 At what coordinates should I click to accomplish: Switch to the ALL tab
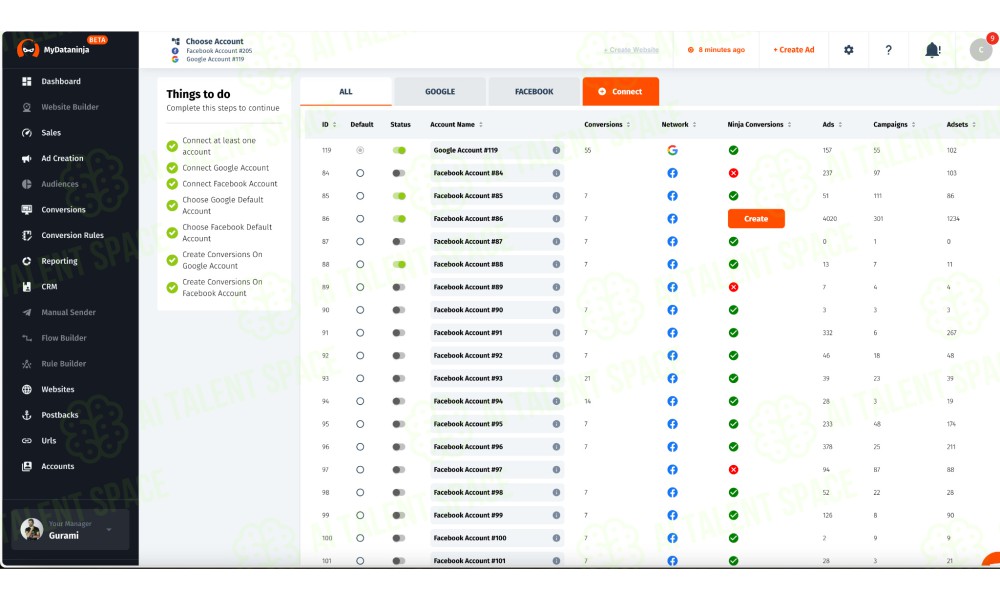click(x=346, y=92)
